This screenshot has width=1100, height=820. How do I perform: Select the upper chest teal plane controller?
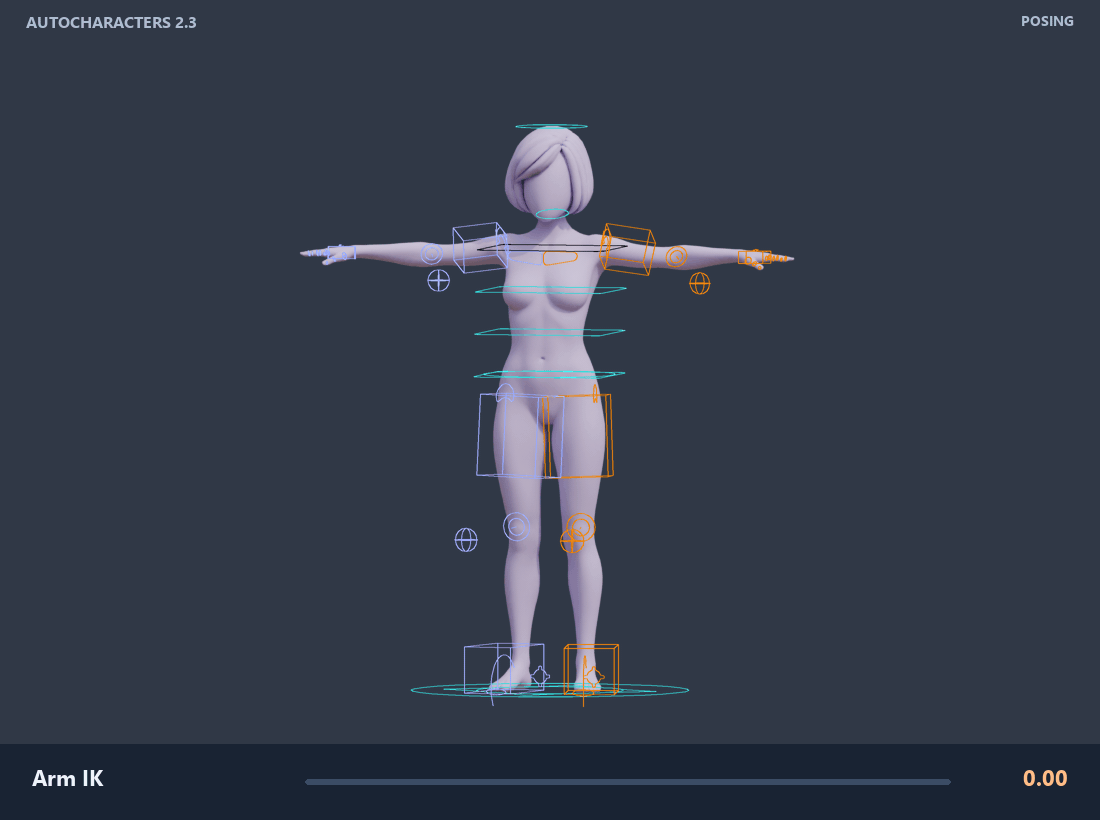point(551,290)
